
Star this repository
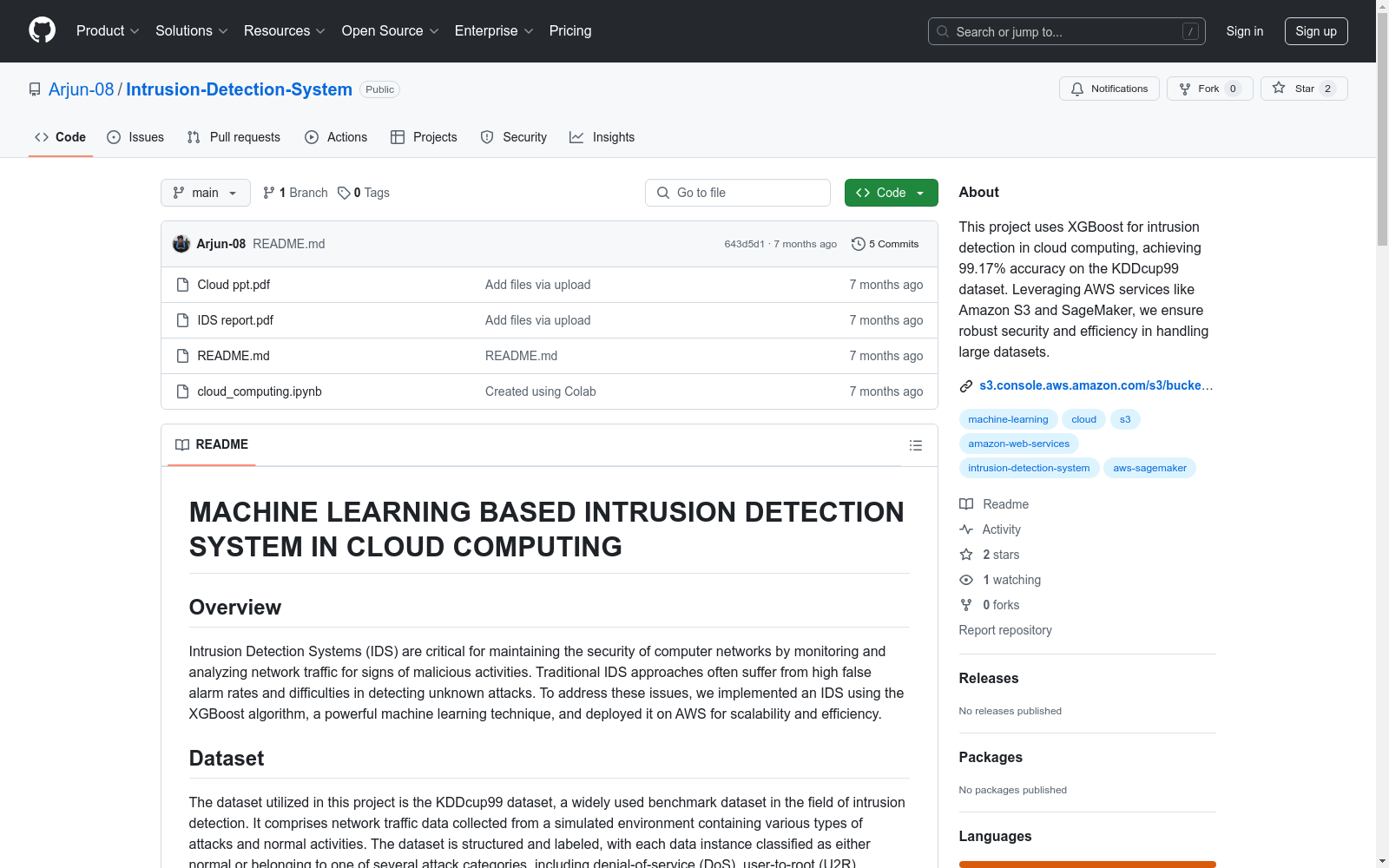[1304, 89]
